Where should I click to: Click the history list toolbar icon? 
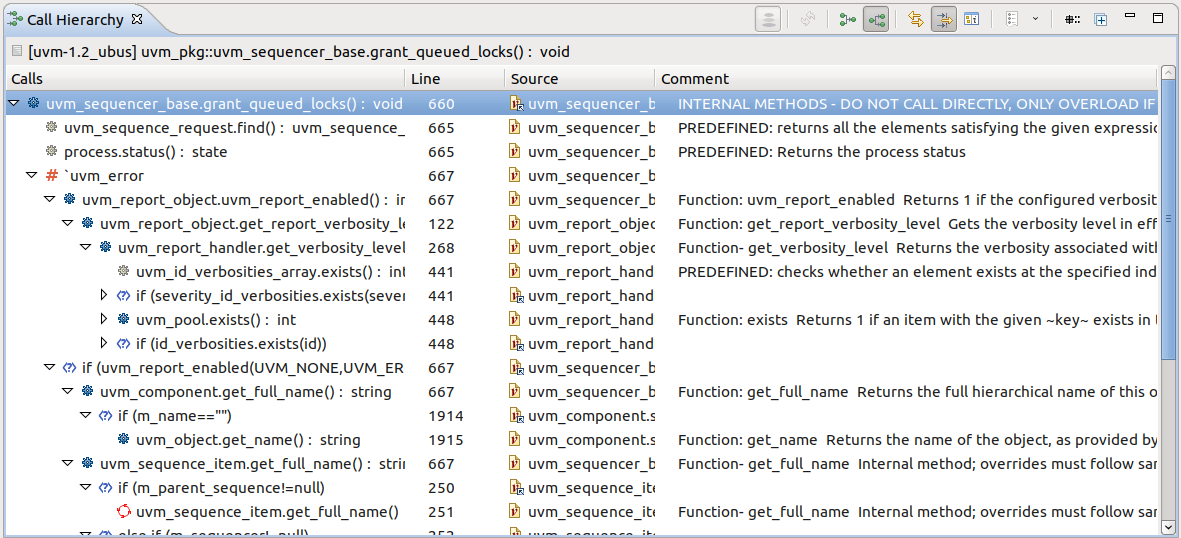1012,19
